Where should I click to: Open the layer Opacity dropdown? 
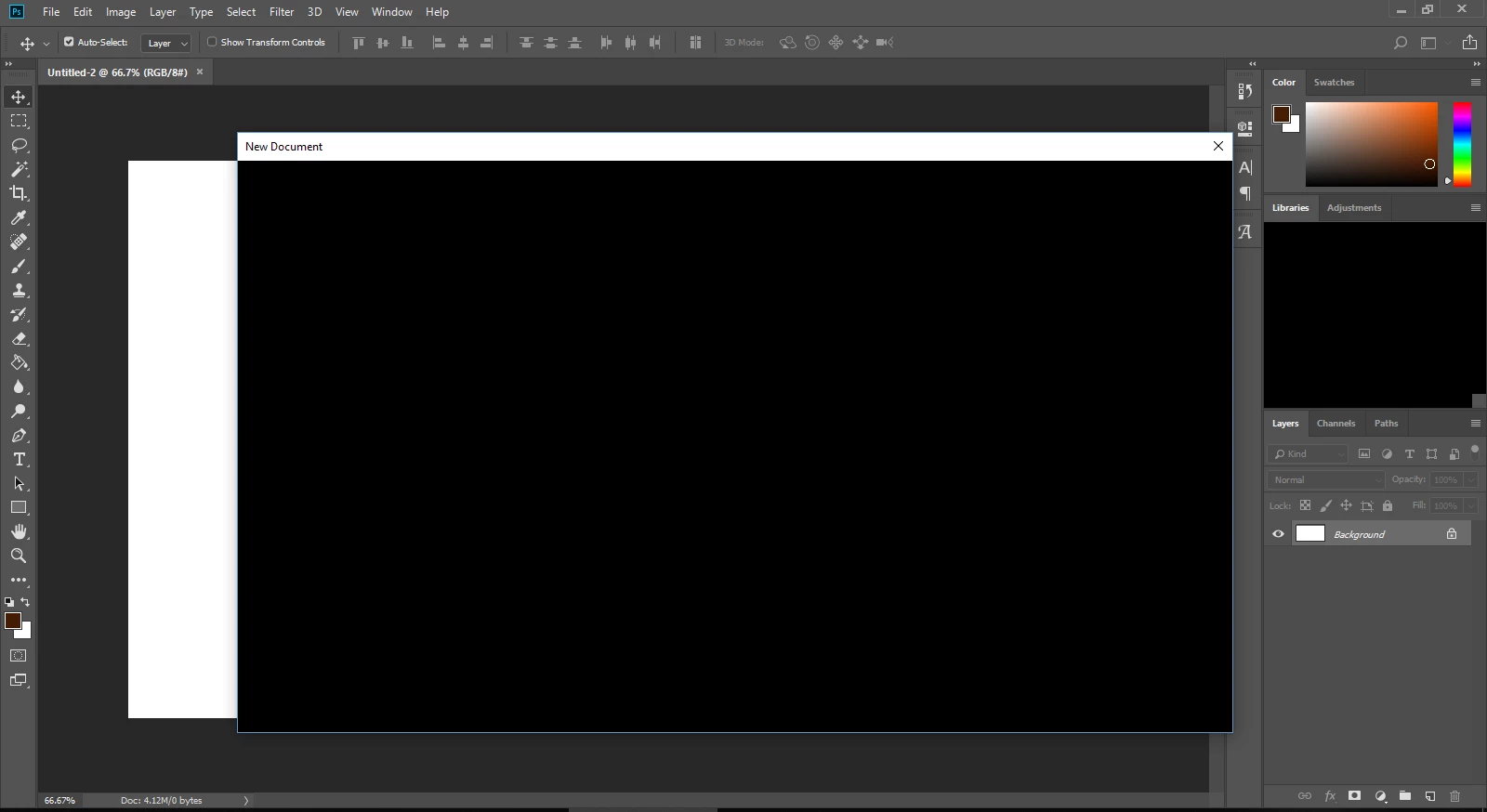coord(1470,479)
